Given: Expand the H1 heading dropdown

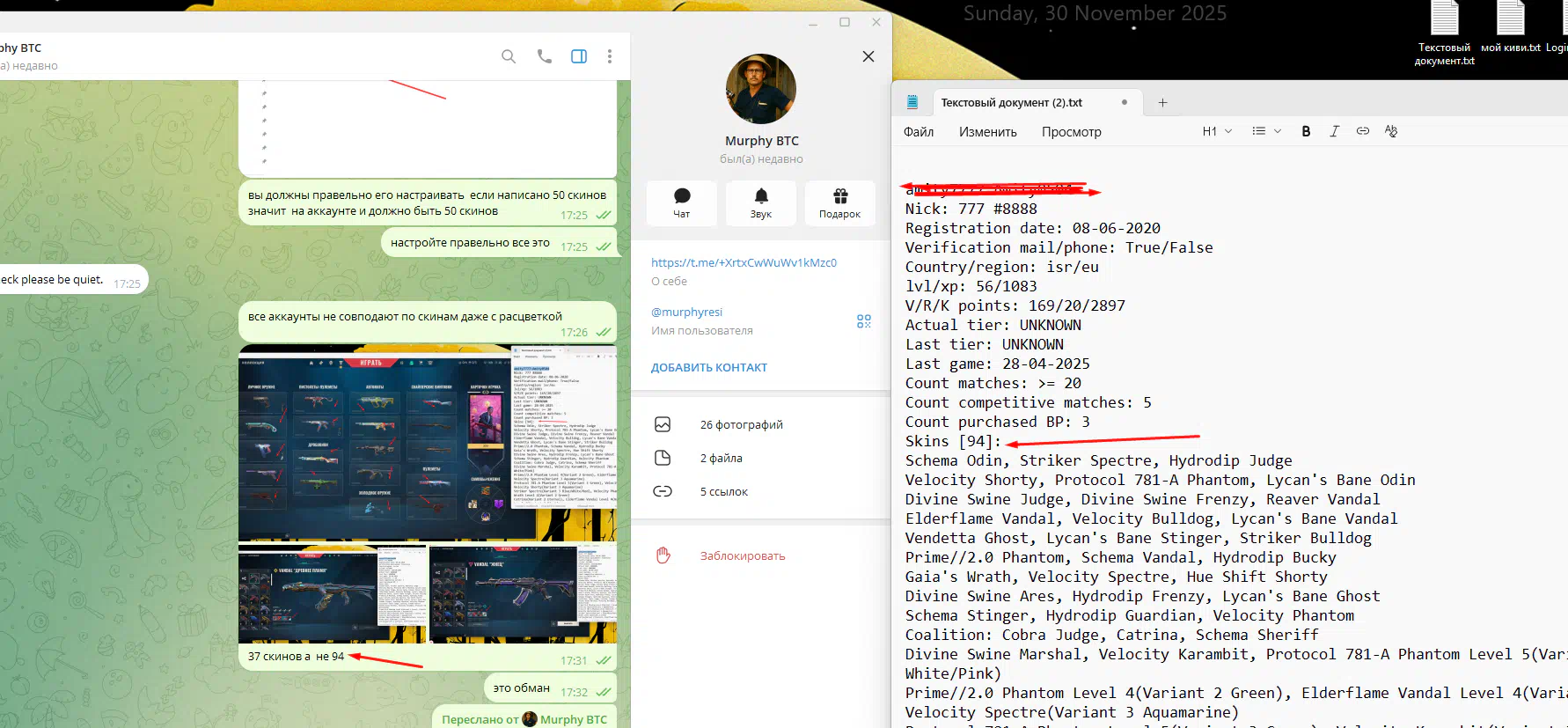Looking at the screenshot, I should tap(1217, 131).
